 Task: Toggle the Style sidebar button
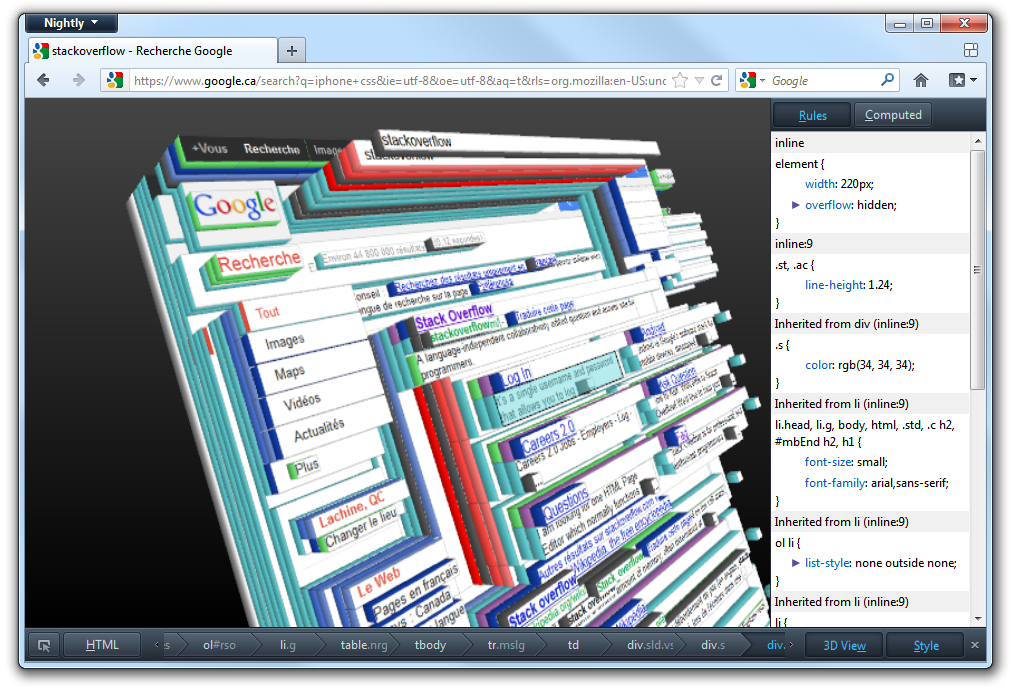(925, 645)
